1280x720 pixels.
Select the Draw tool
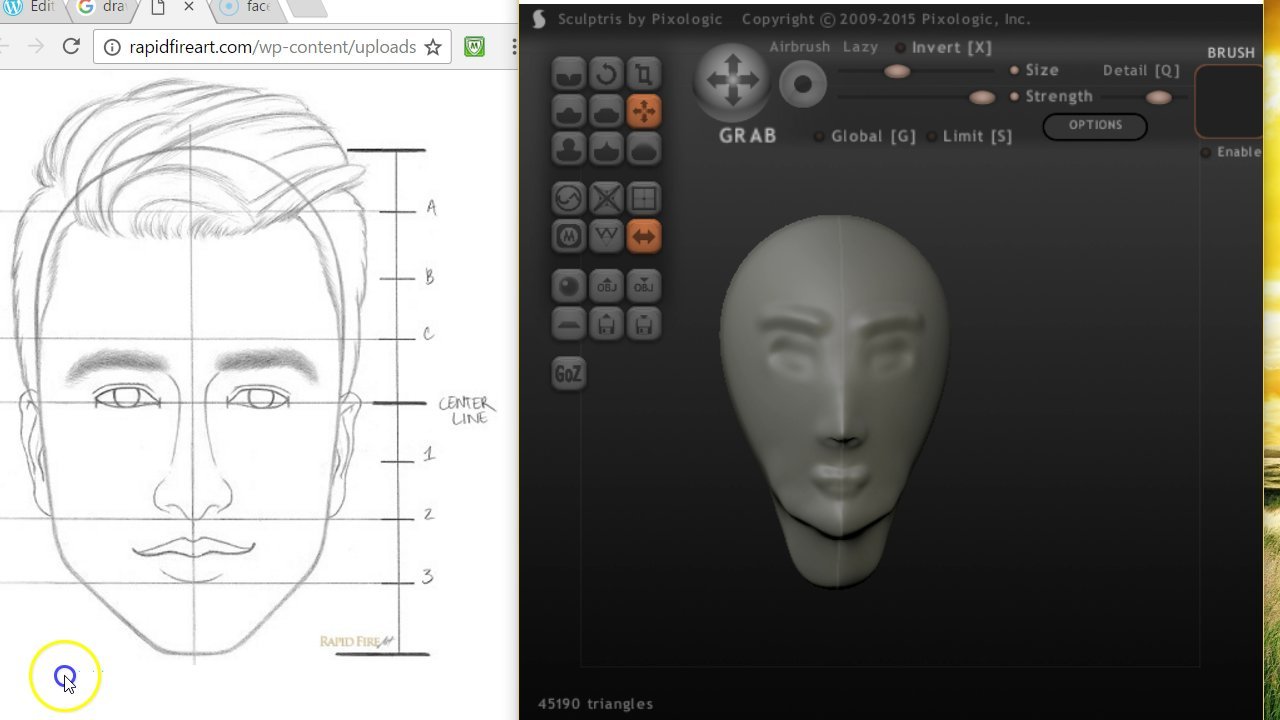pyautogui.click(x=568, y=110)
